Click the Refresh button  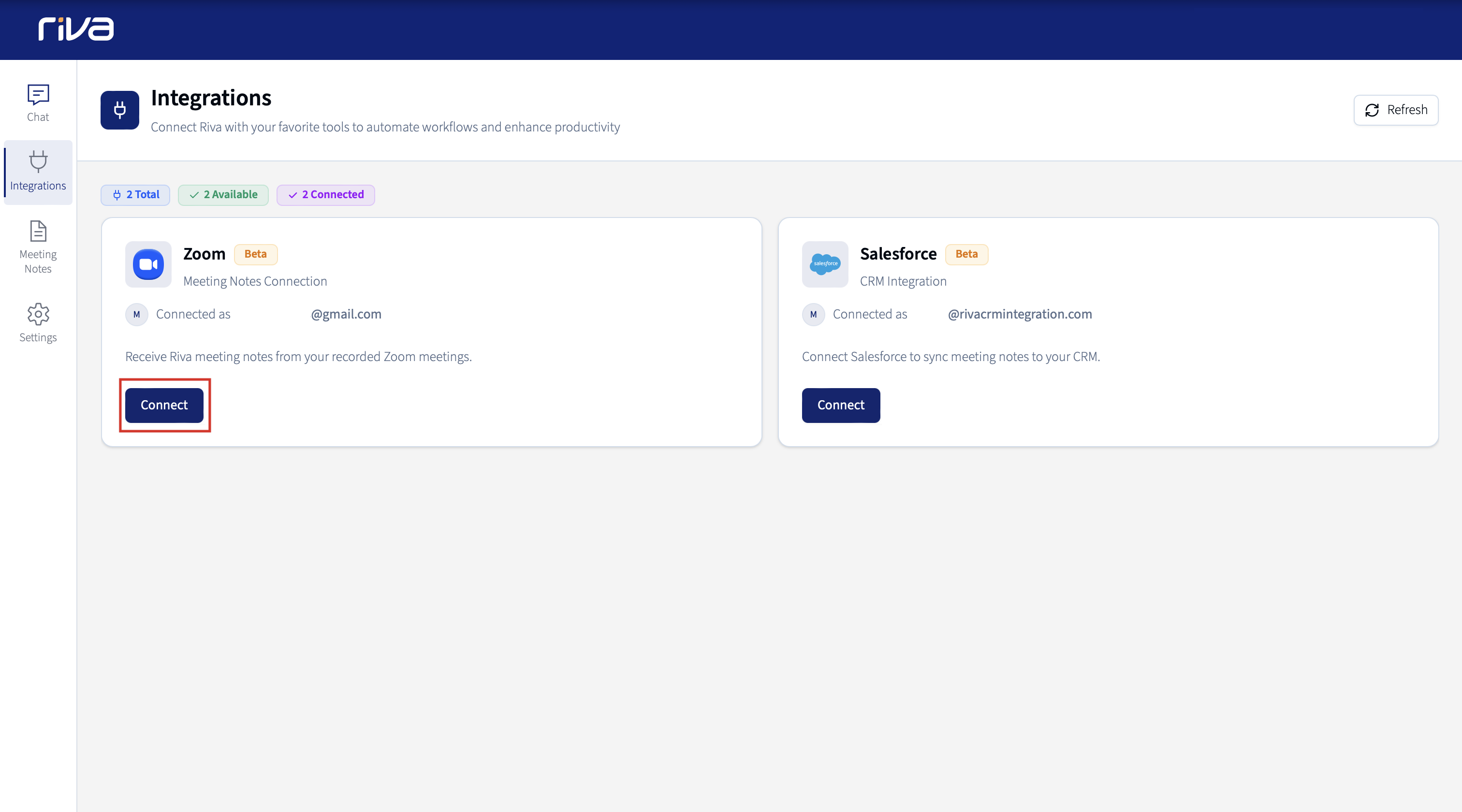click(x=1396, y=110)
